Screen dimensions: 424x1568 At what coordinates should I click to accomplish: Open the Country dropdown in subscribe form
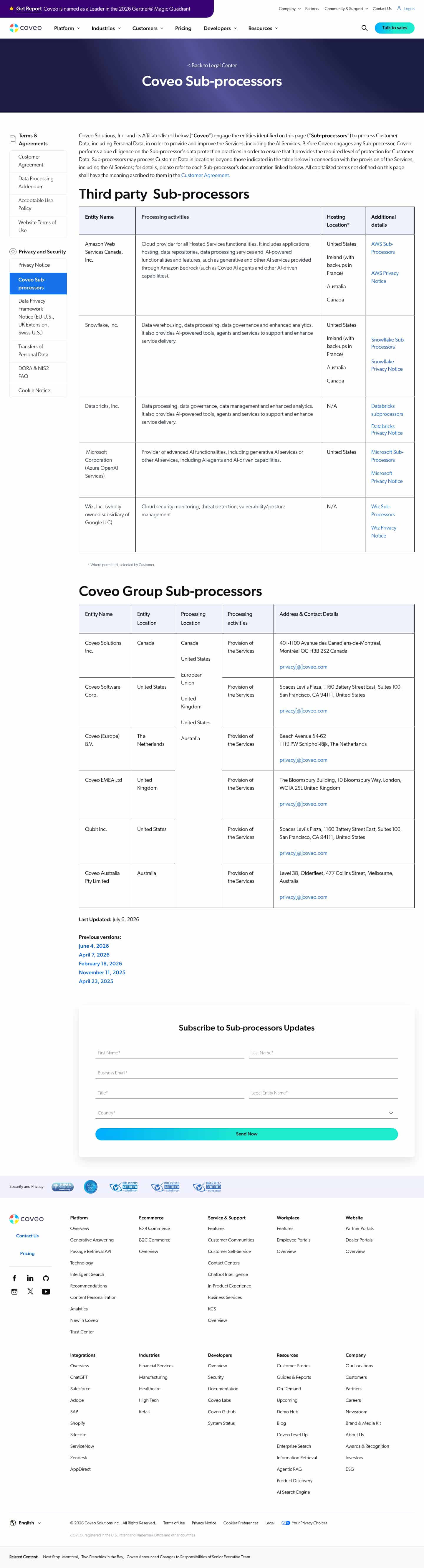[x=246, y=1113]
